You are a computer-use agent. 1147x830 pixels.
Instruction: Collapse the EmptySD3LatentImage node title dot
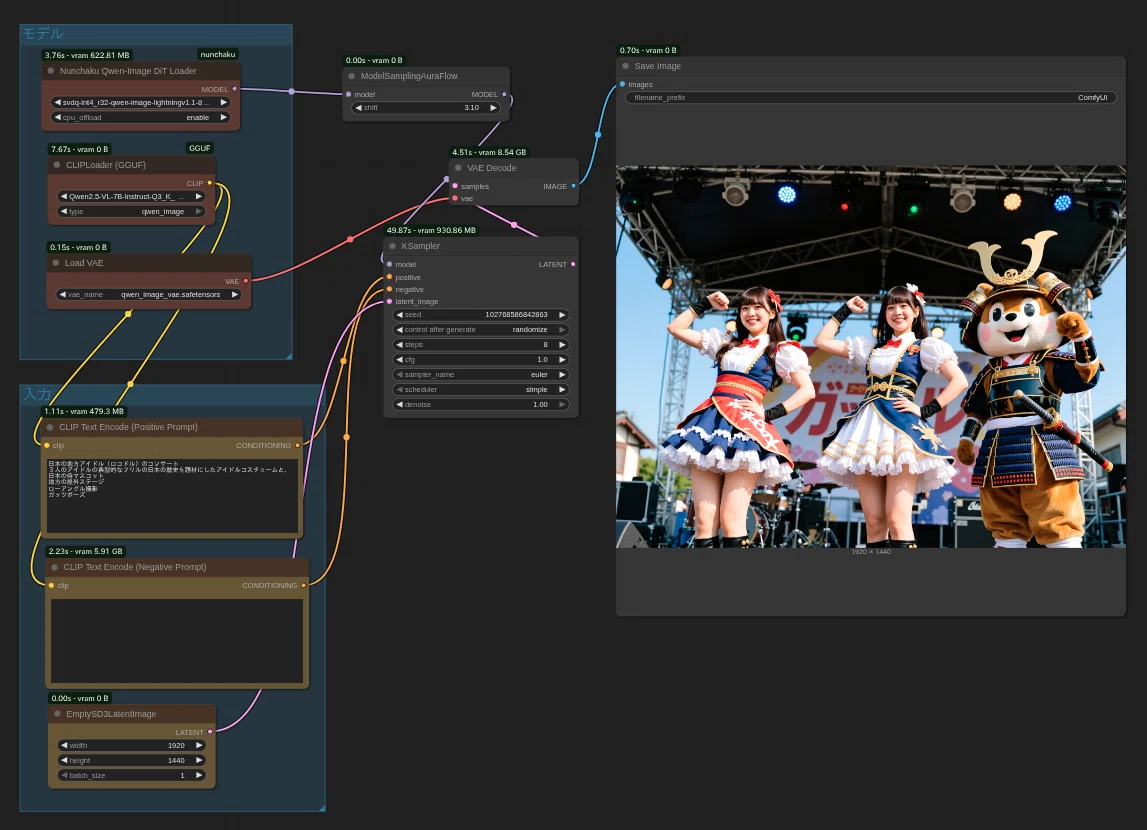(57, 714)
